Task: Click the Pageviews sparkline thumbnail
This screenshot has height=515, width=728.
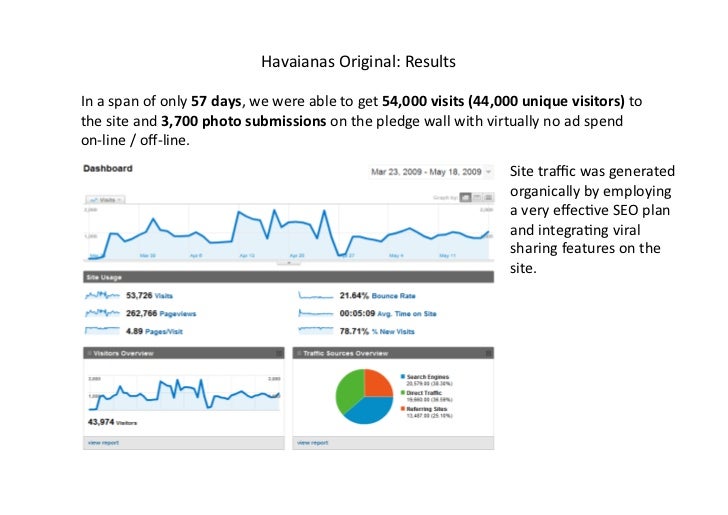Action: [x=102, y=313]
